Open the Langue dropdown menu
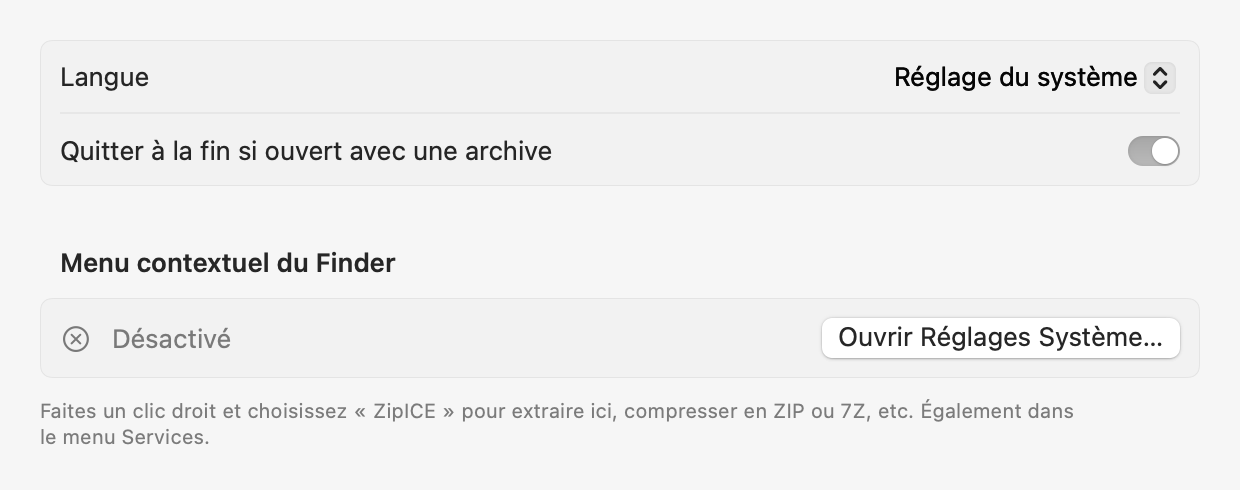The width and height of the screenshot is (1240, 490). 1034,78
